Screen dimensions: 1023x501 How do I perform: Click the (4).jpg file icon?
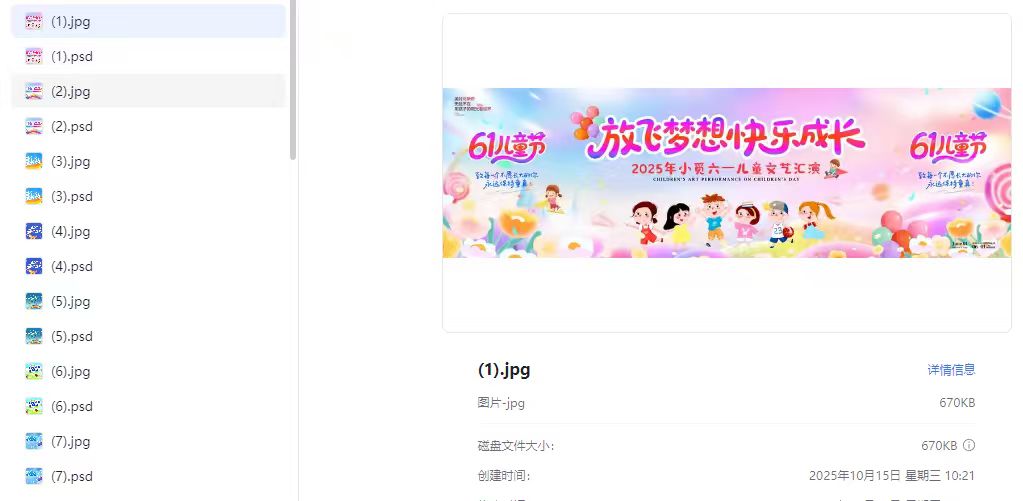point(34,232)
